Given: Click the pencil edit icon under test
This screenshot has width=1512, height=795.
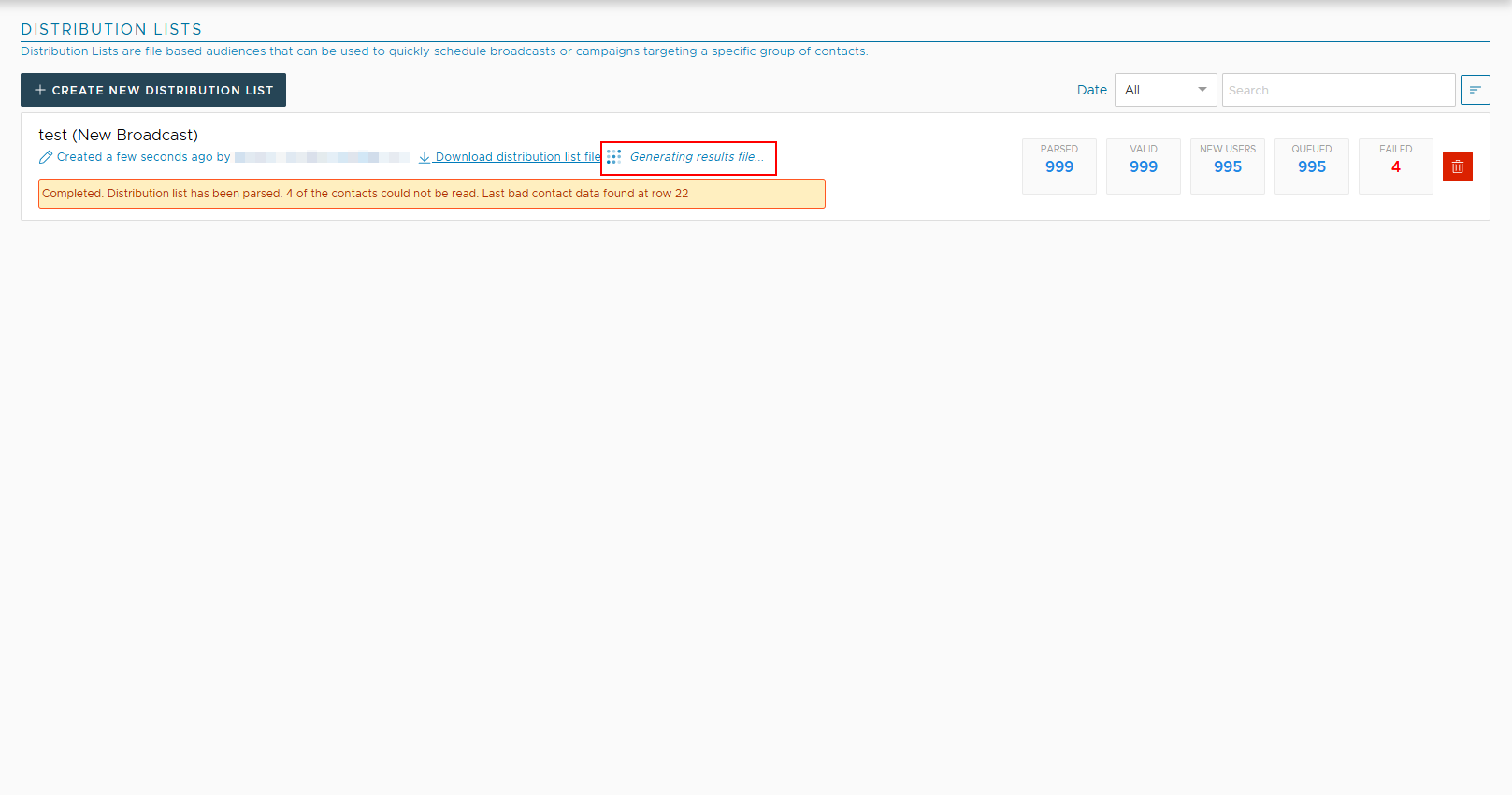Looking at the screenshot, I should coord(46,157).
